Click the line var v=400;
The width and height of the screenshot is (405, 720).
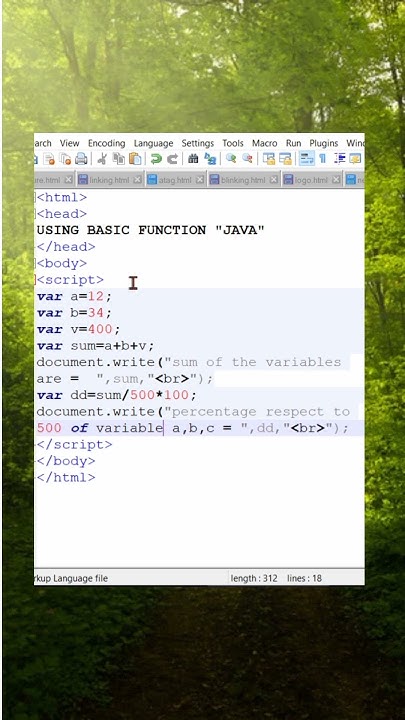tap(78, 329)
